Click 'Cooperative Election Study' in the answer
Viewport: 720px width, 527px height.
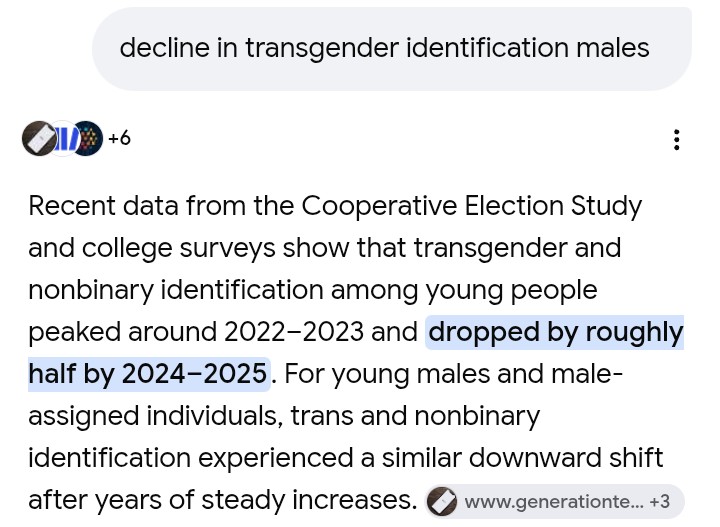coord(472,205)
